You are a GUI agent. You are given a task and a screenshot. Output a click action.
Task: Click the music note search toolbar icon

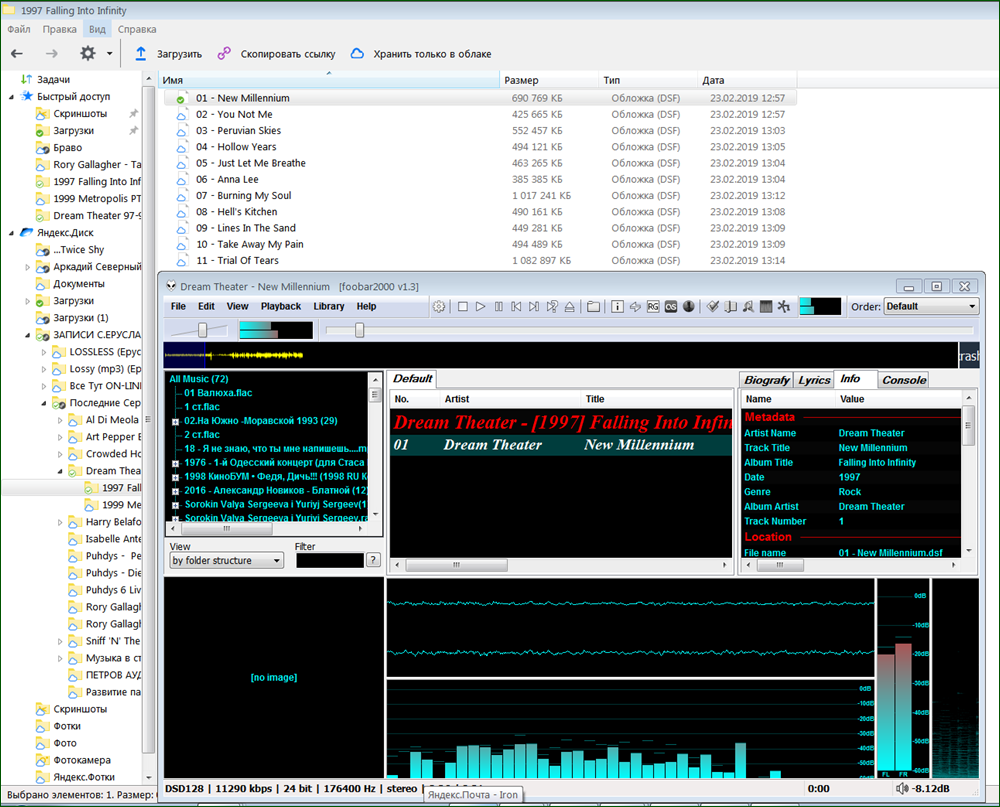tap(748, 307)
